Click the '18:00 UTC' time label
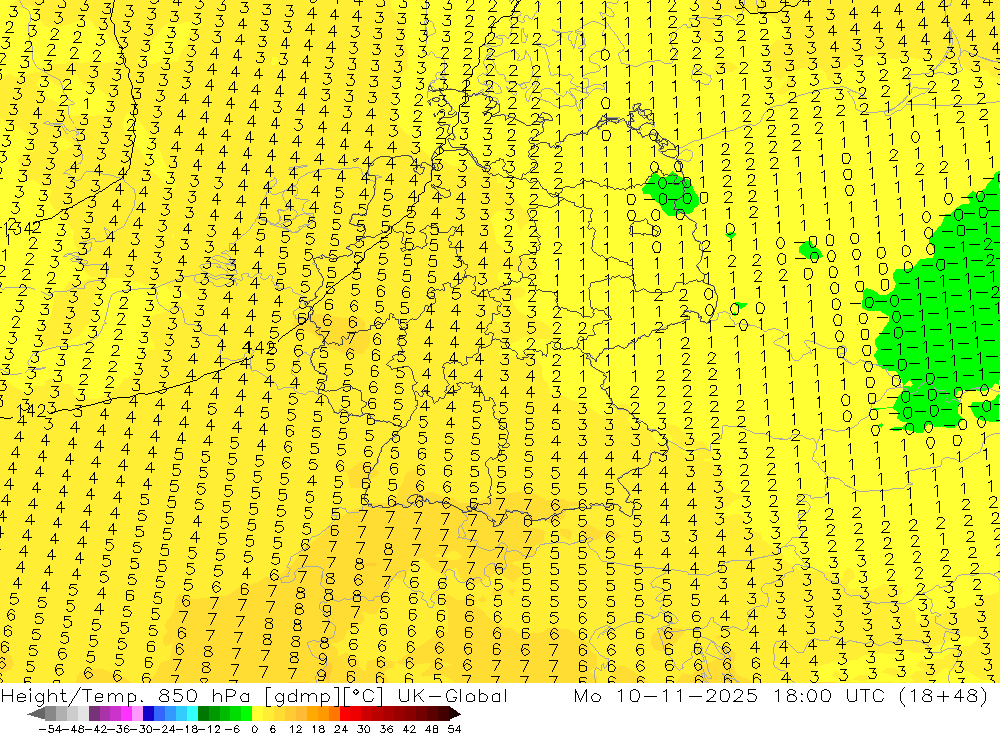This screenshot has height=733, width=1000. click(x=832, y=695)
